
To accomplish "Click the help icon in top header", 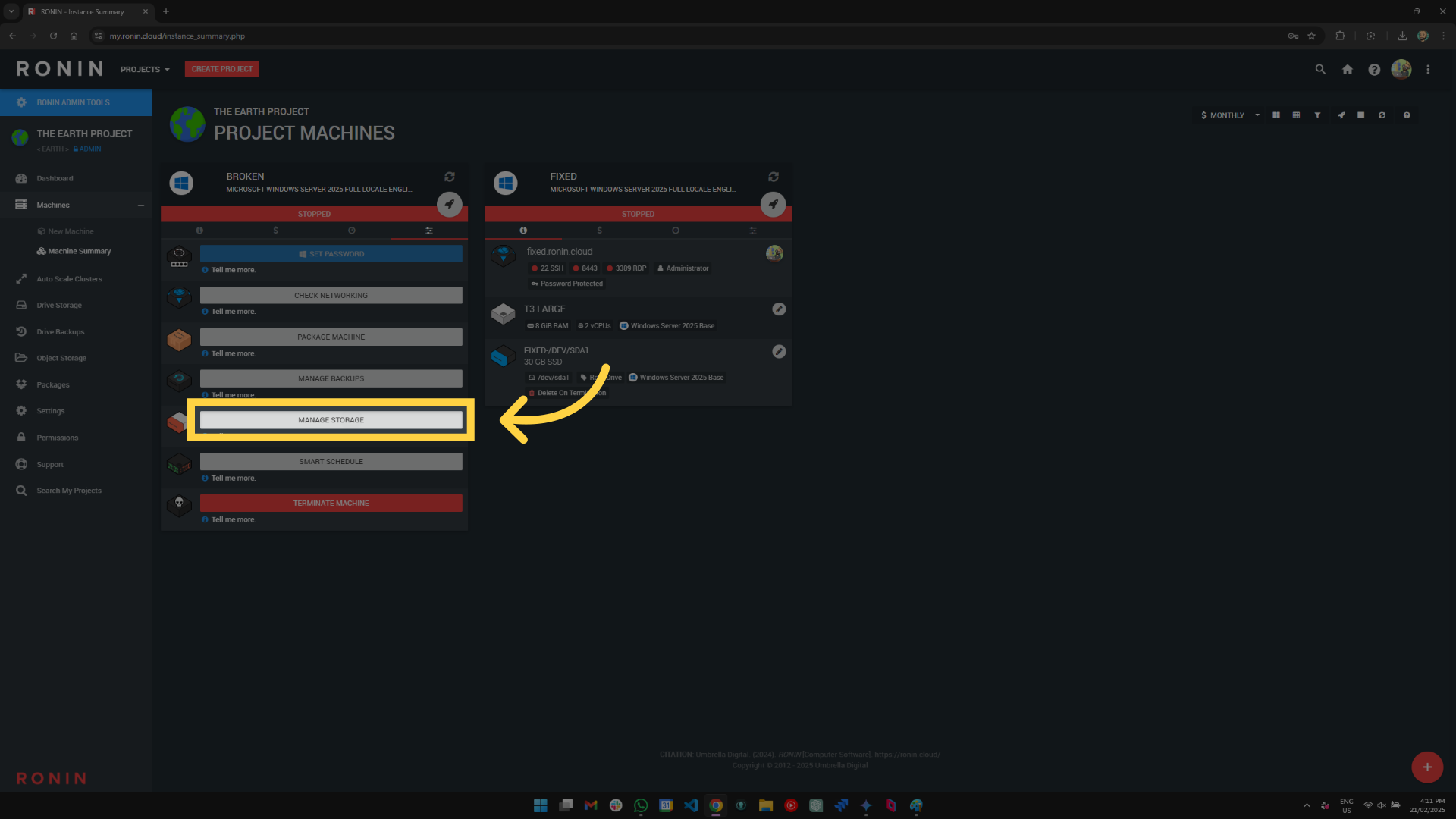I will click(1374, 69).
